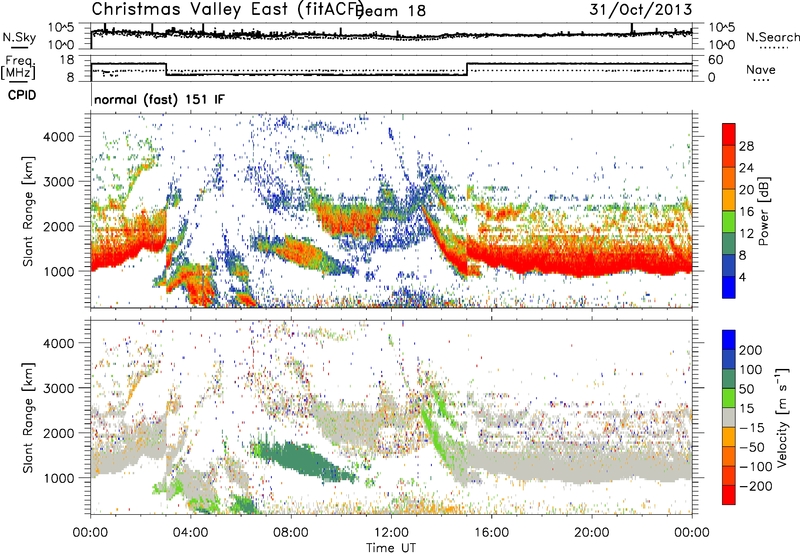Click the date '31/Oct/2013'

click(641, 10)
